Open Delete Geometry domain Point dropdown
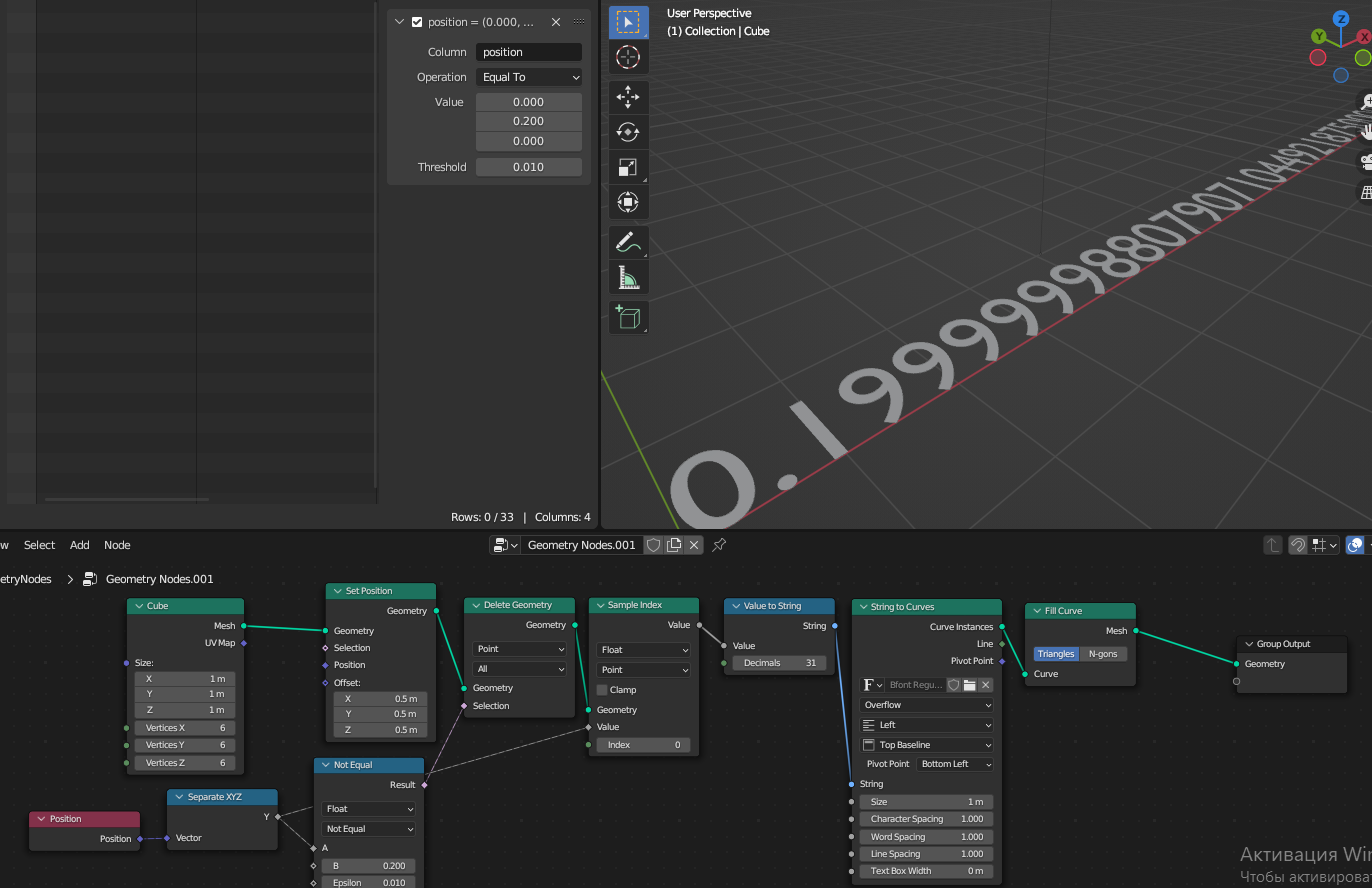 point(520,649)
